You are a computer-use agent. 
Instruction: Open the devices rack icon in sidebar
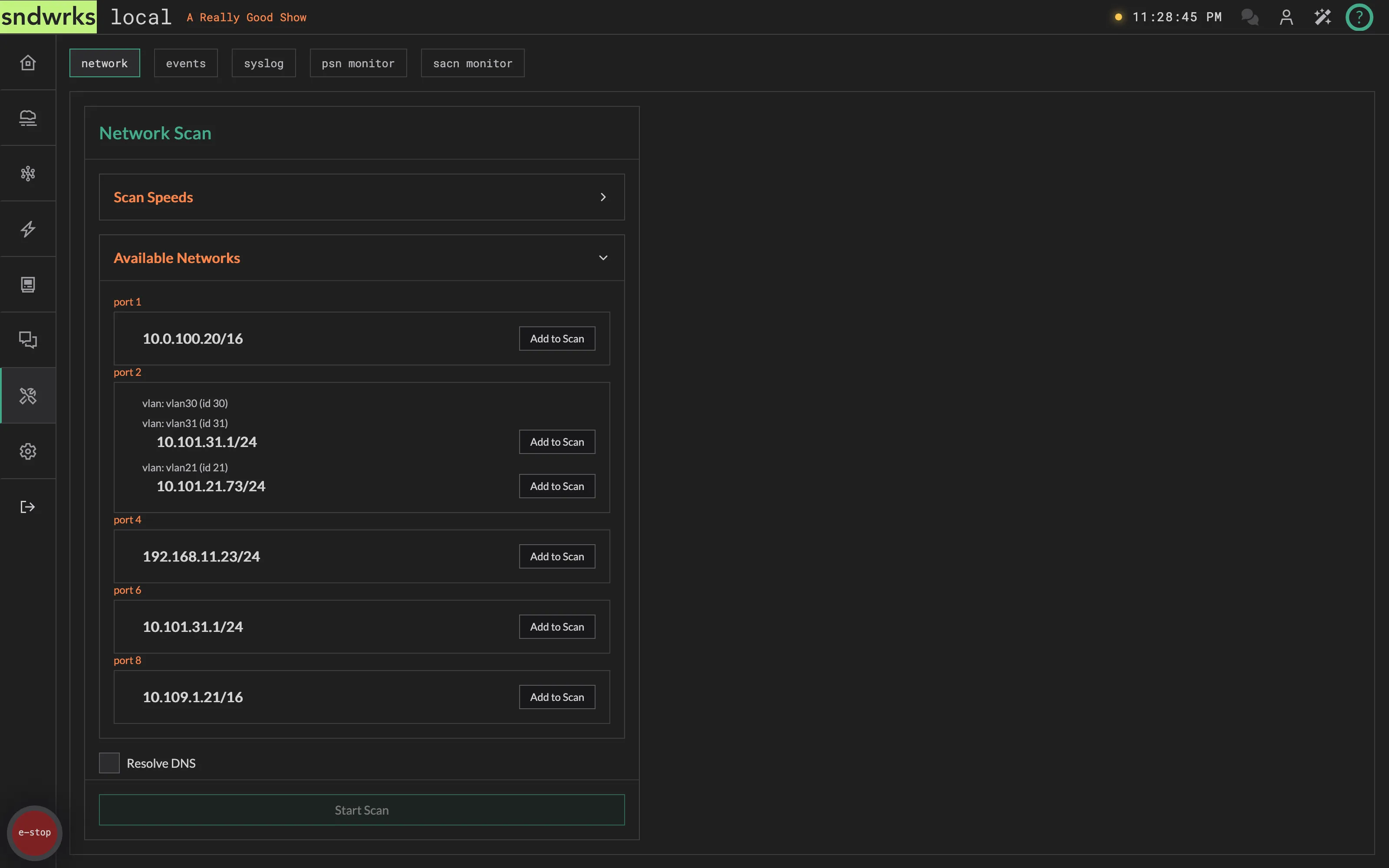pyautogui.click(x=27, y=118)
